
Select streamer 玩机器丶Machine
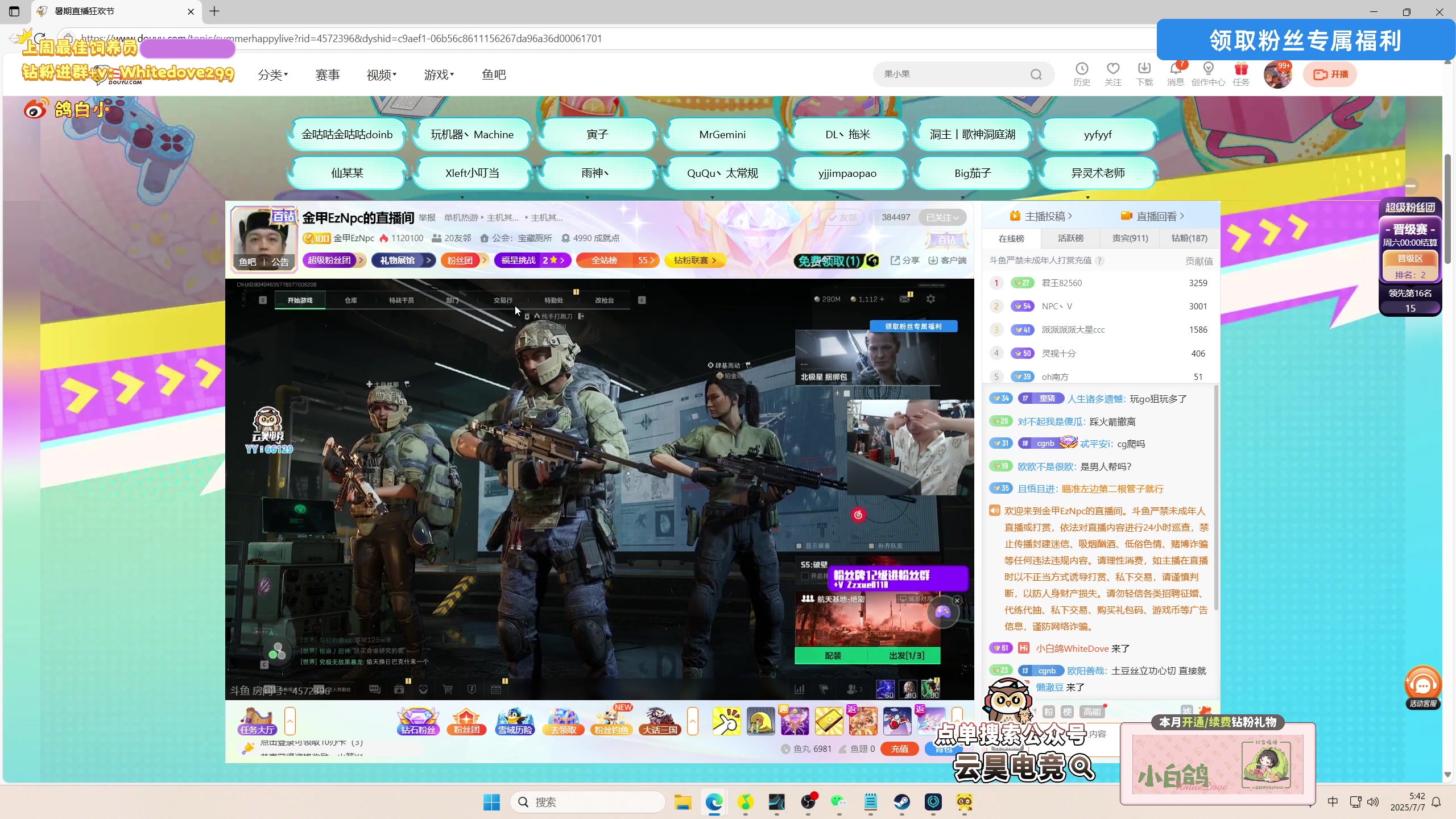(472, 135)
